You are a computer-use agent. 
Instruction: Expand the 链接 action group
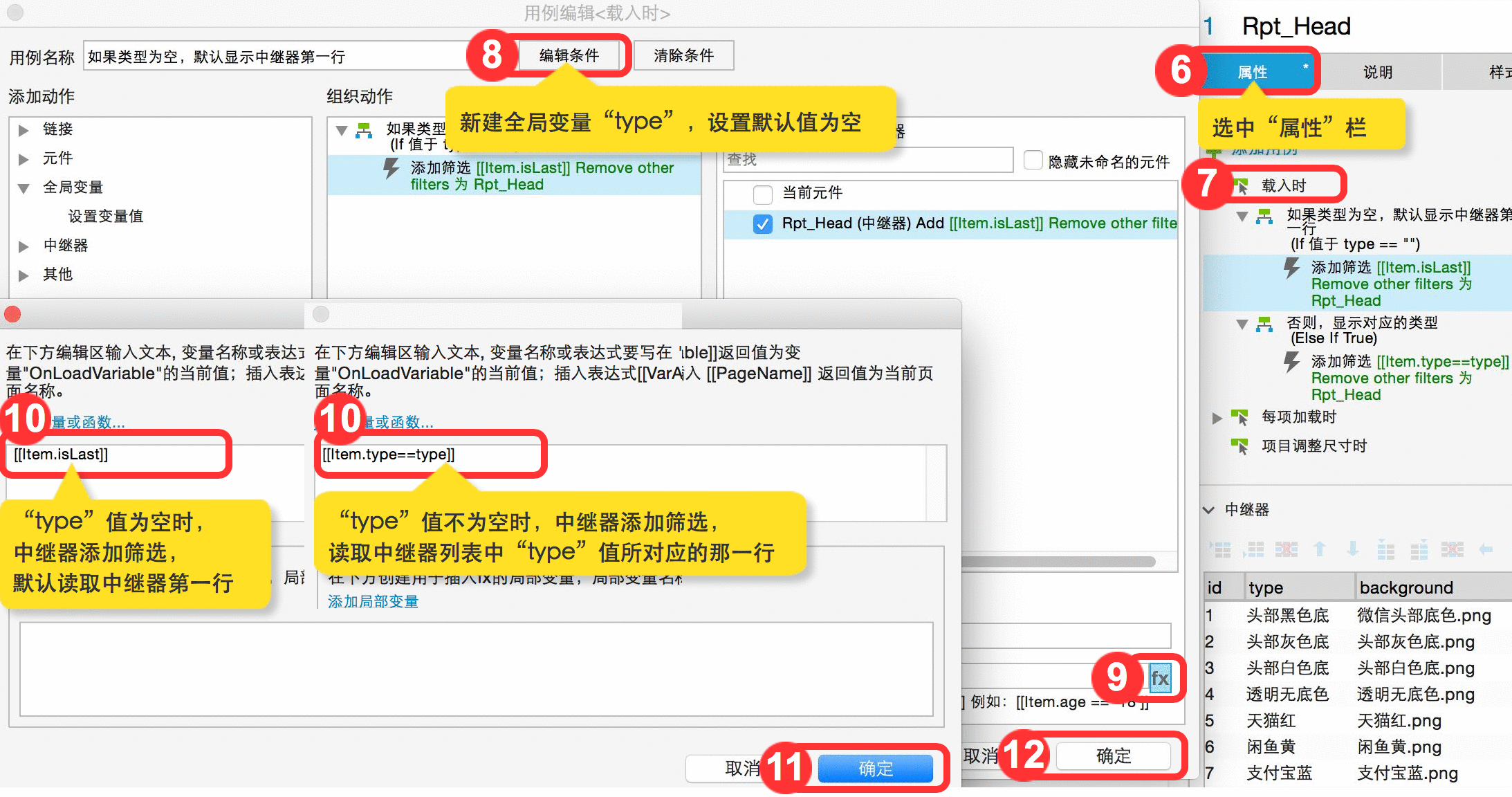(x=24, y=130)
